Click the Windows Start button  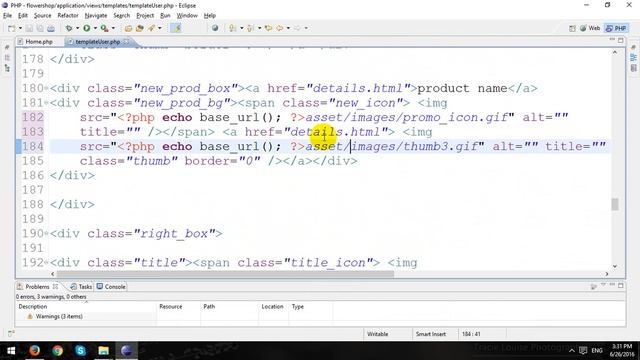(x=11, y=351)
